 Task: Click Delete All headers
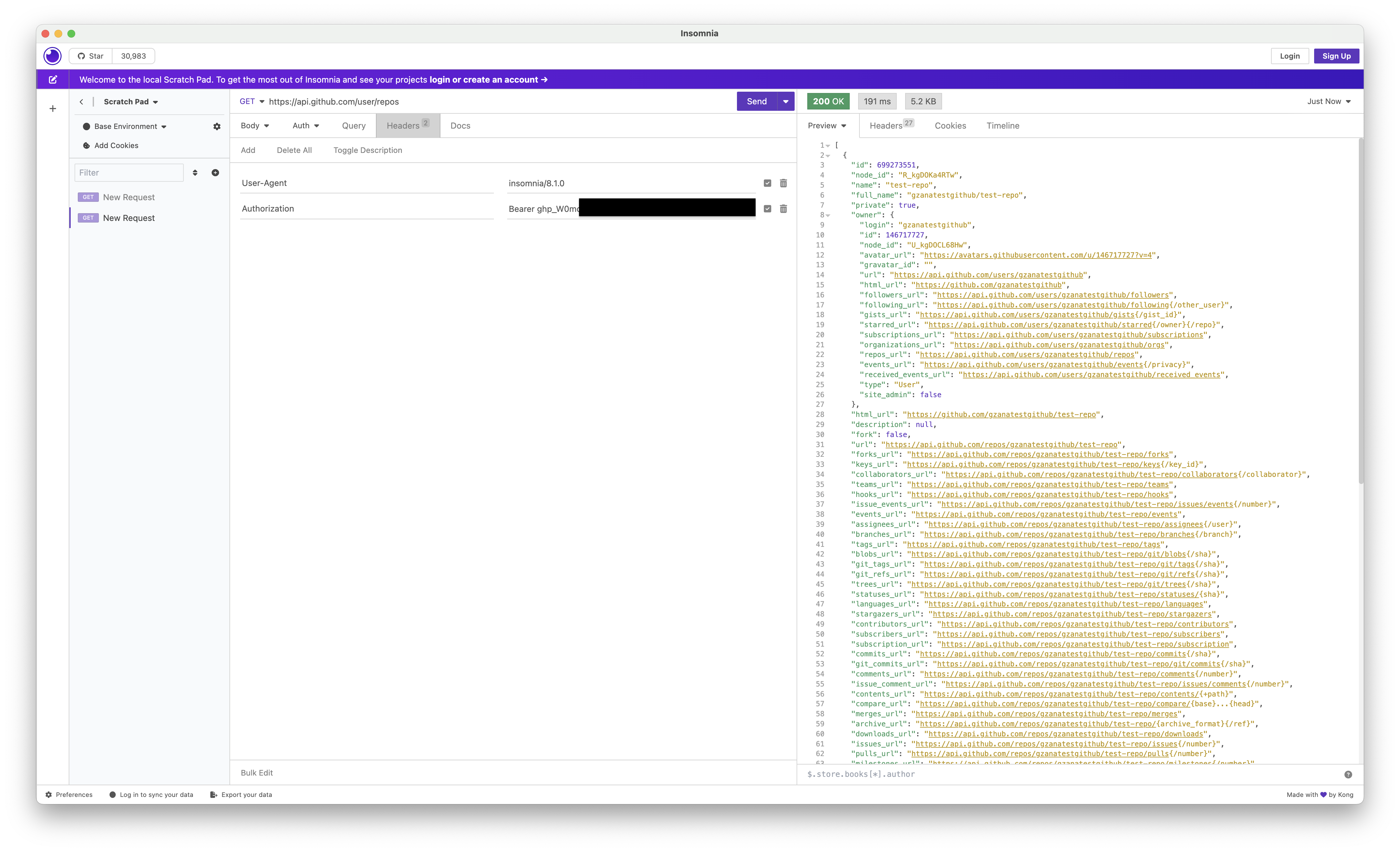[294, 150]
